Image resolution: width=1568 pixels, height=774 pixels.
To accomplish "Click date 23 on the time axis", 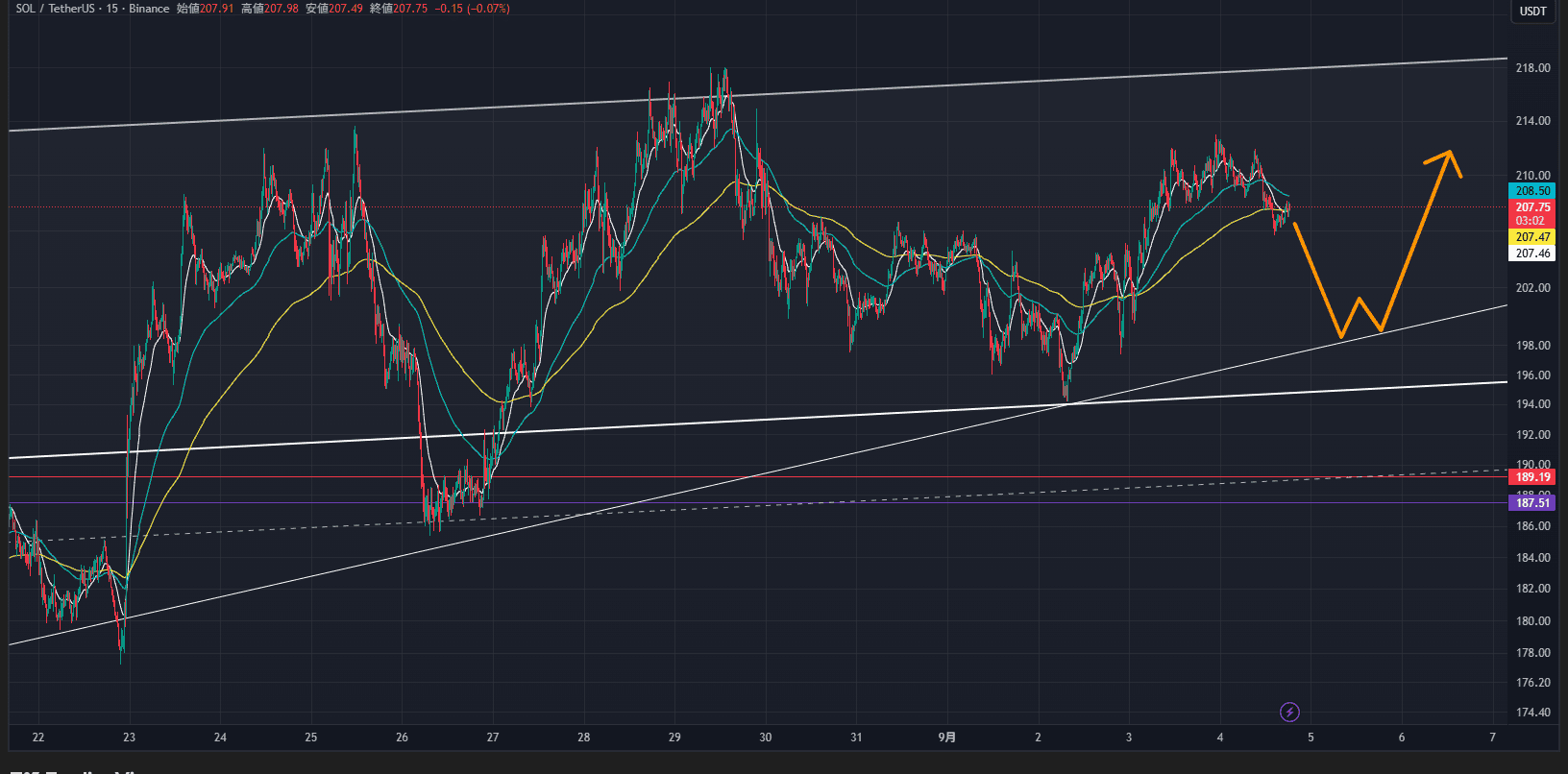I will (x=129, y=738).
